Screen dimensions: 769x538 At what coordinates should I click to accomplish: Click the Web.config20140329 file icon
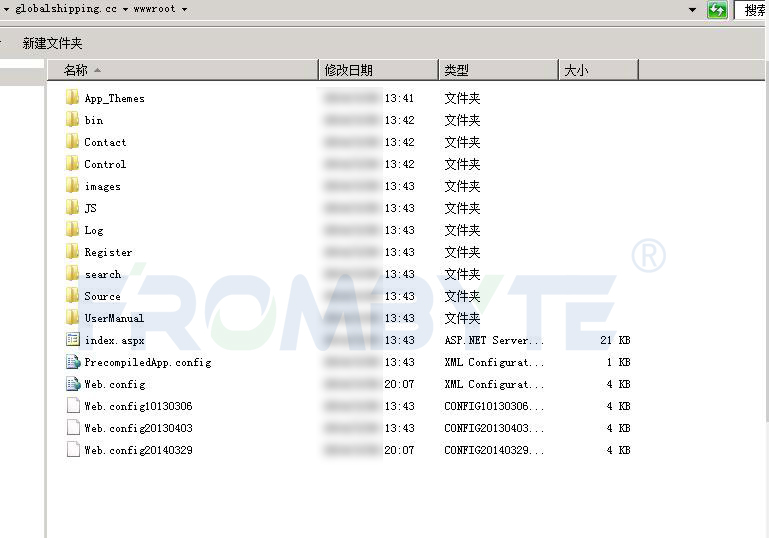point(73,450)
